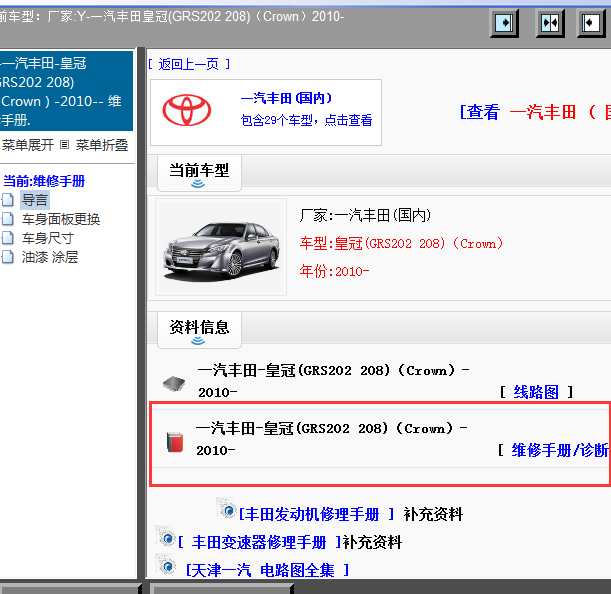
Task: Open 丰田变速器修理手册 supplementary link
Action: 259,542
